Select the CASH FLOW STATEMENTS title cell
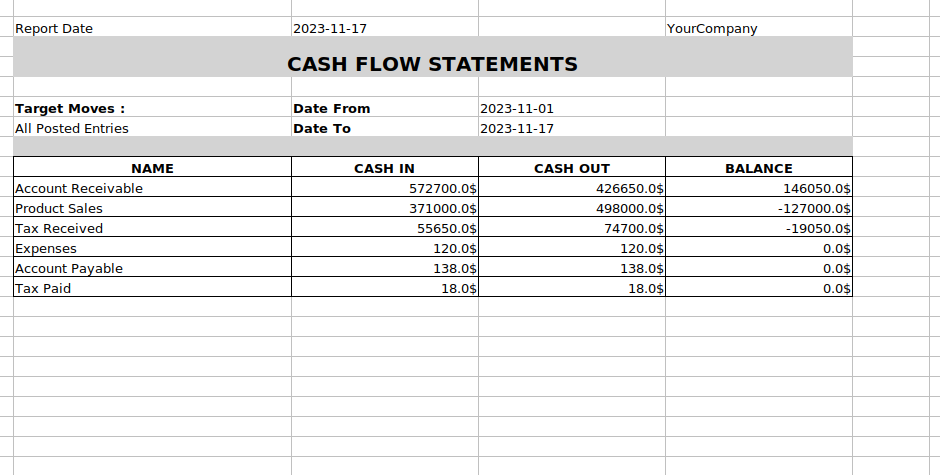Screen dimensions: 940x475 tap(432, 64)
